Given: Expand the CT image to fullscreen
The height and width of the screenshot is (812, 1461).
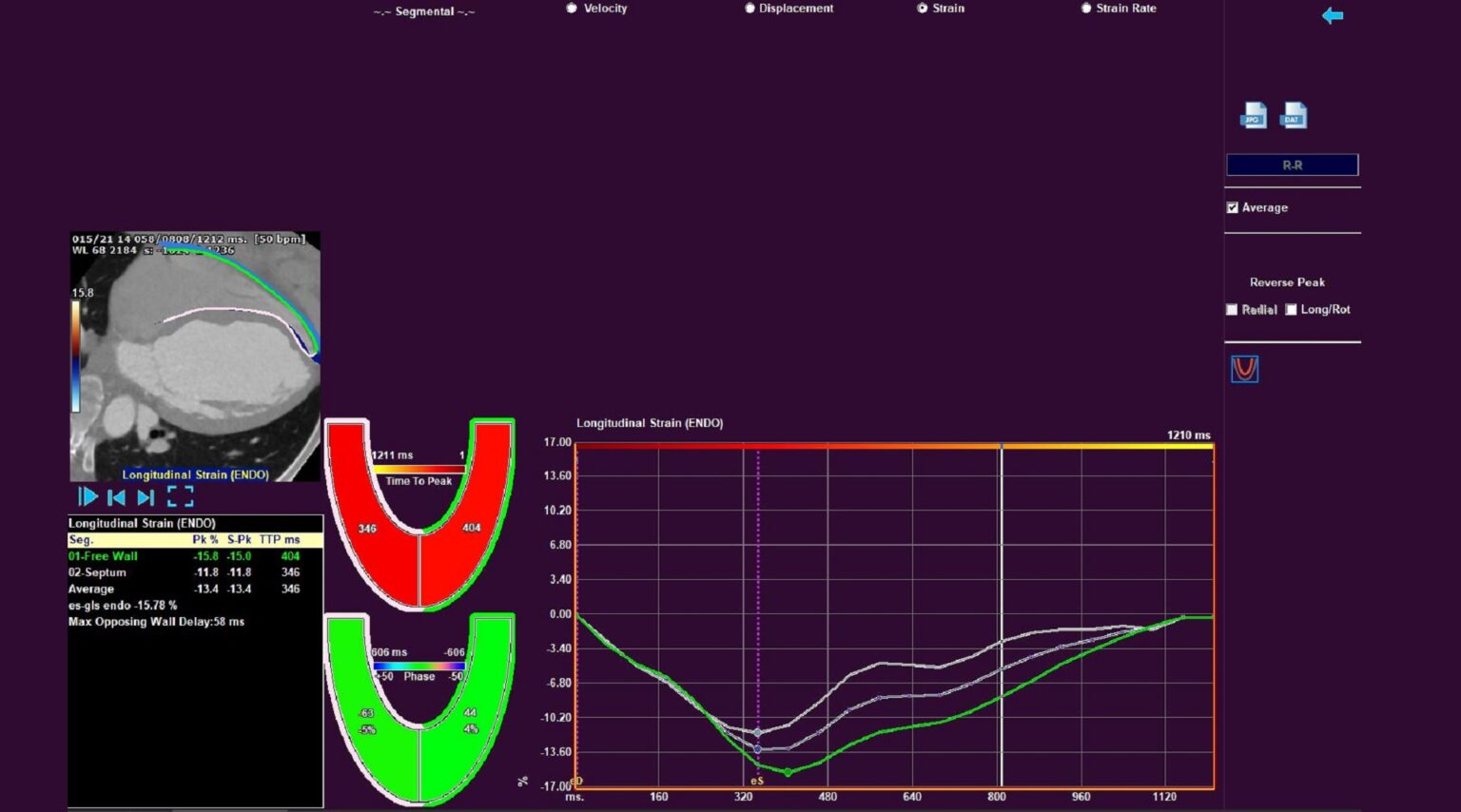Looking at the screenshot, I should pos(180,496).
